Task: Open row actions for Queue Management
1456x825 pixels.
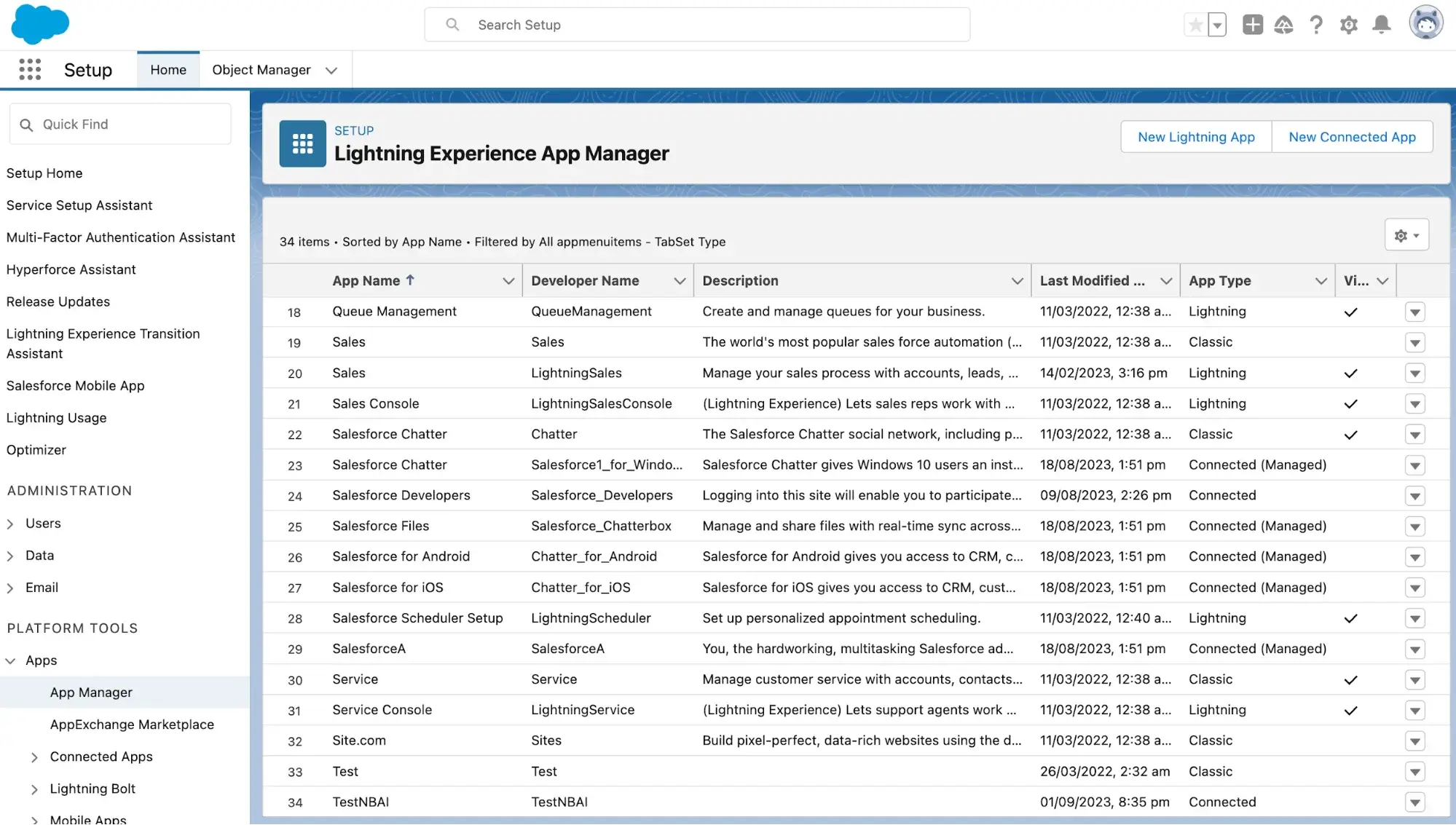Action: pyautogui.click(x=1414, y=312)
